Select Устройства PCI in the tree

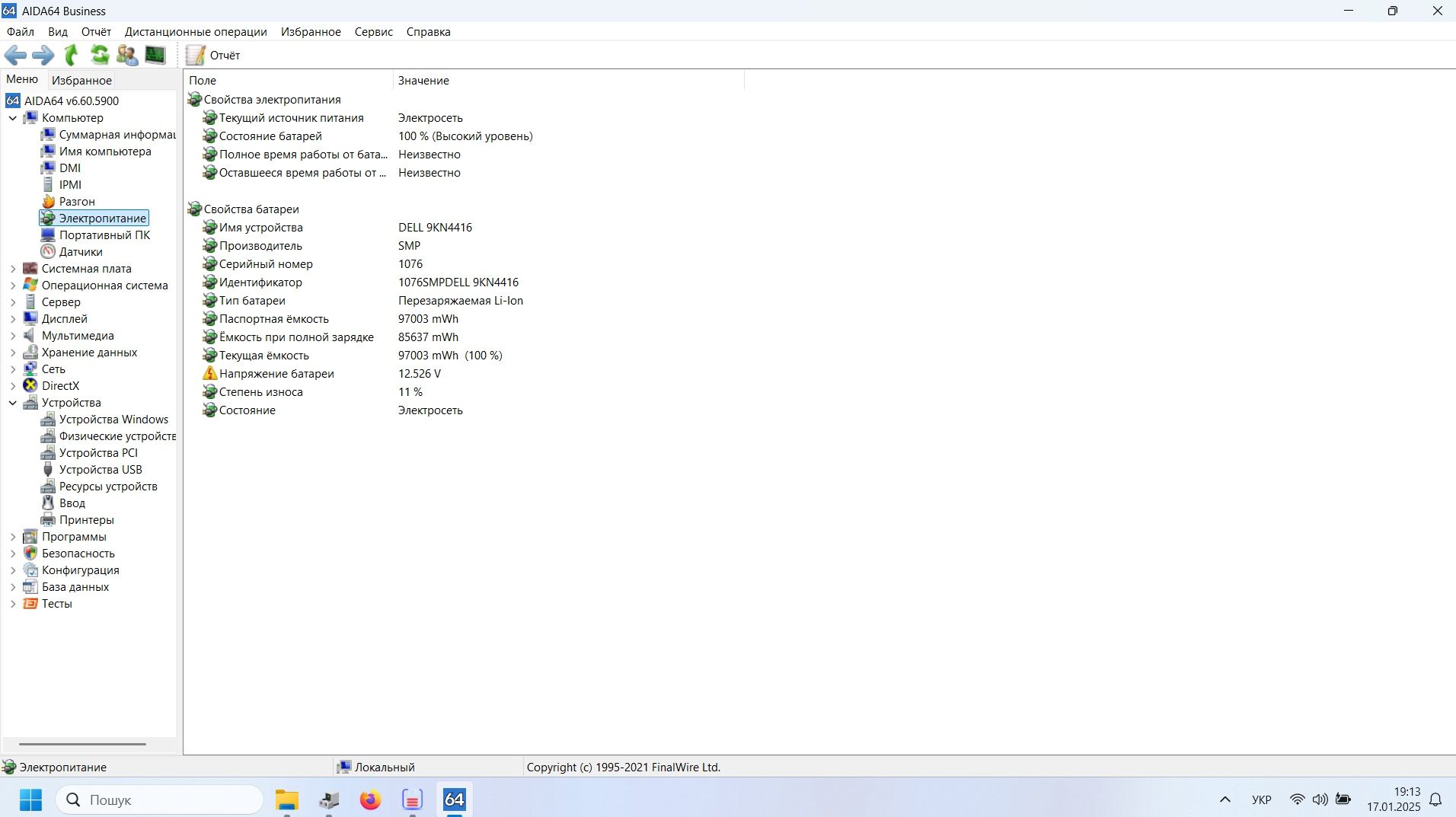click(98, 453)
